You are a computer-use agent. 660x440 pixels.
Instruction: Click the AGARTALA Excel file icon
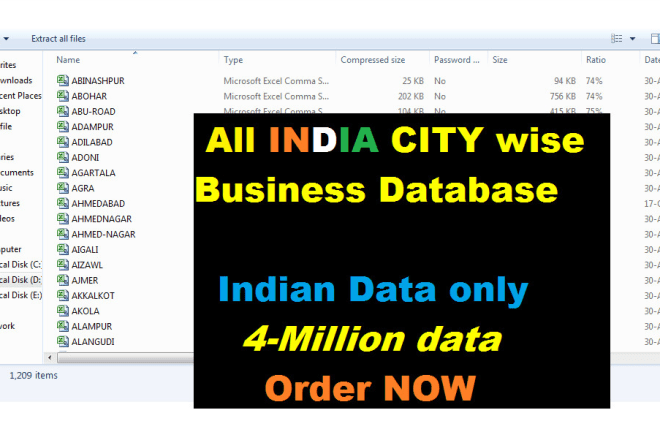click(x=63, y=172)
